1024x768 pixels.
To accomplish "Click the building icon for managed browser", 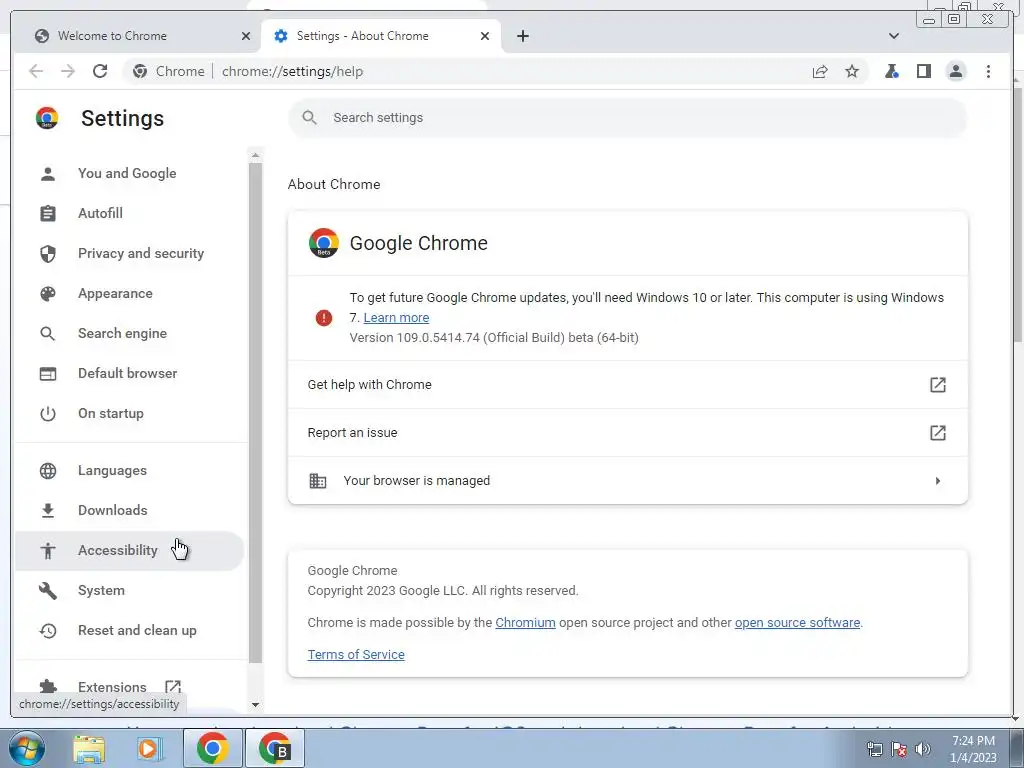I will [x=317, y=481].
